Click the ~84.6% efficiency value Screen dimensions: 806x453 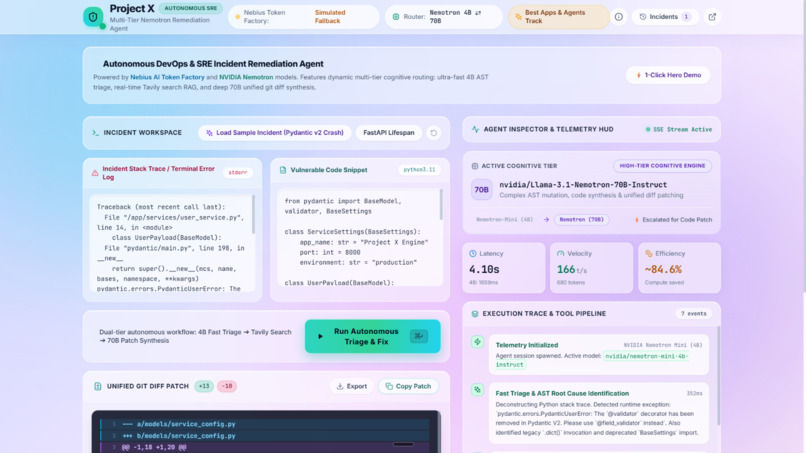pyautogui.click(x=663, y=269)
